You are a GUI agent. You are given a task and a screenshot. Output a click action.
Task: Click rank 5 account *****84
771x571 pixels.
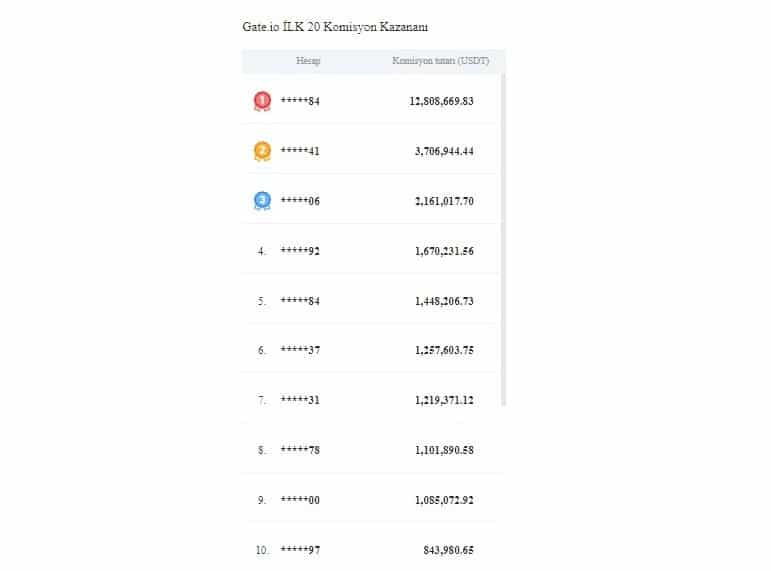pyautogui.click(x=300, y=301)
